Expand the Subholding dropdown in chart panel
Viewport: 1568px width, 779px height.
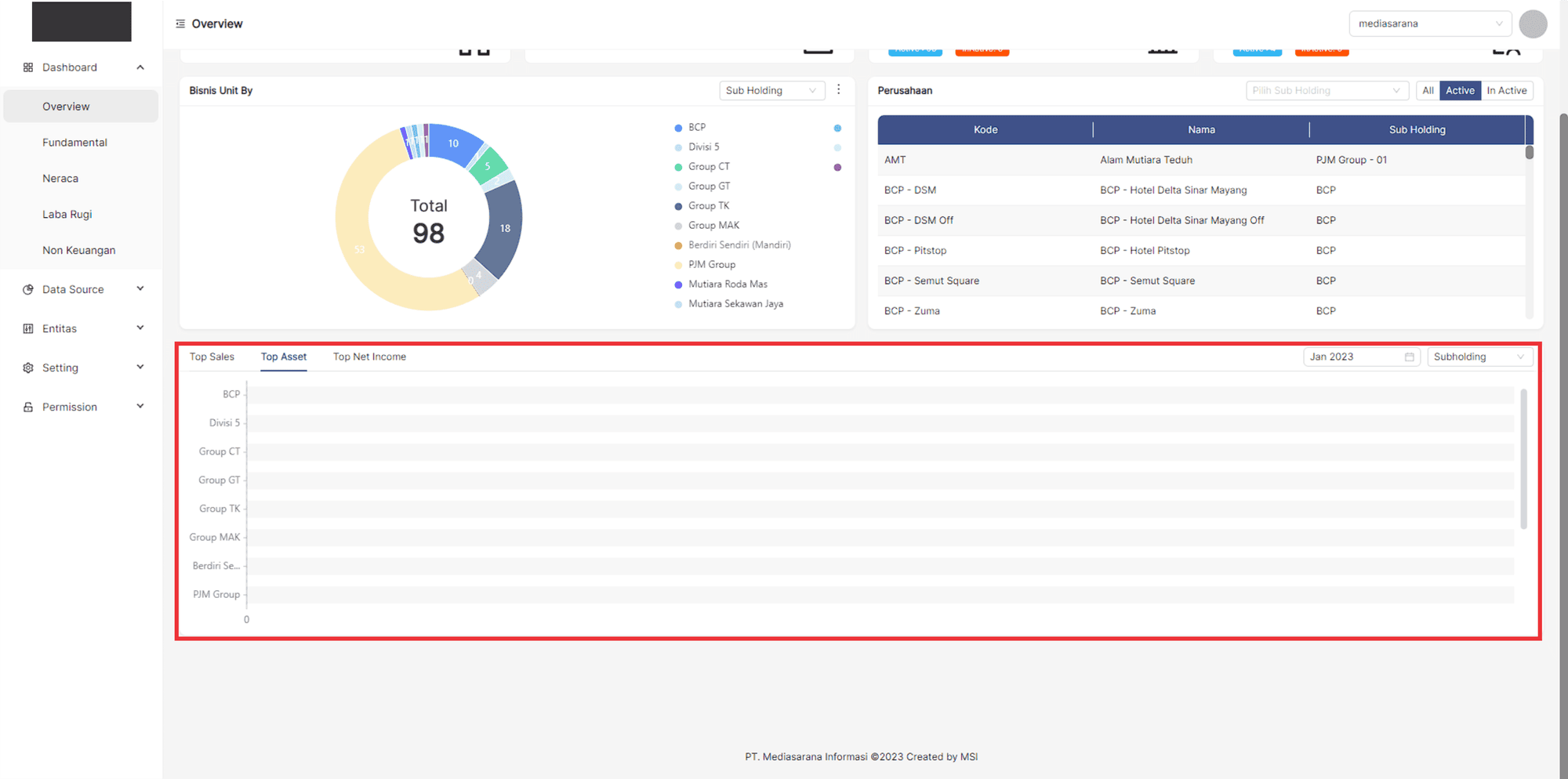[1479, 357]
